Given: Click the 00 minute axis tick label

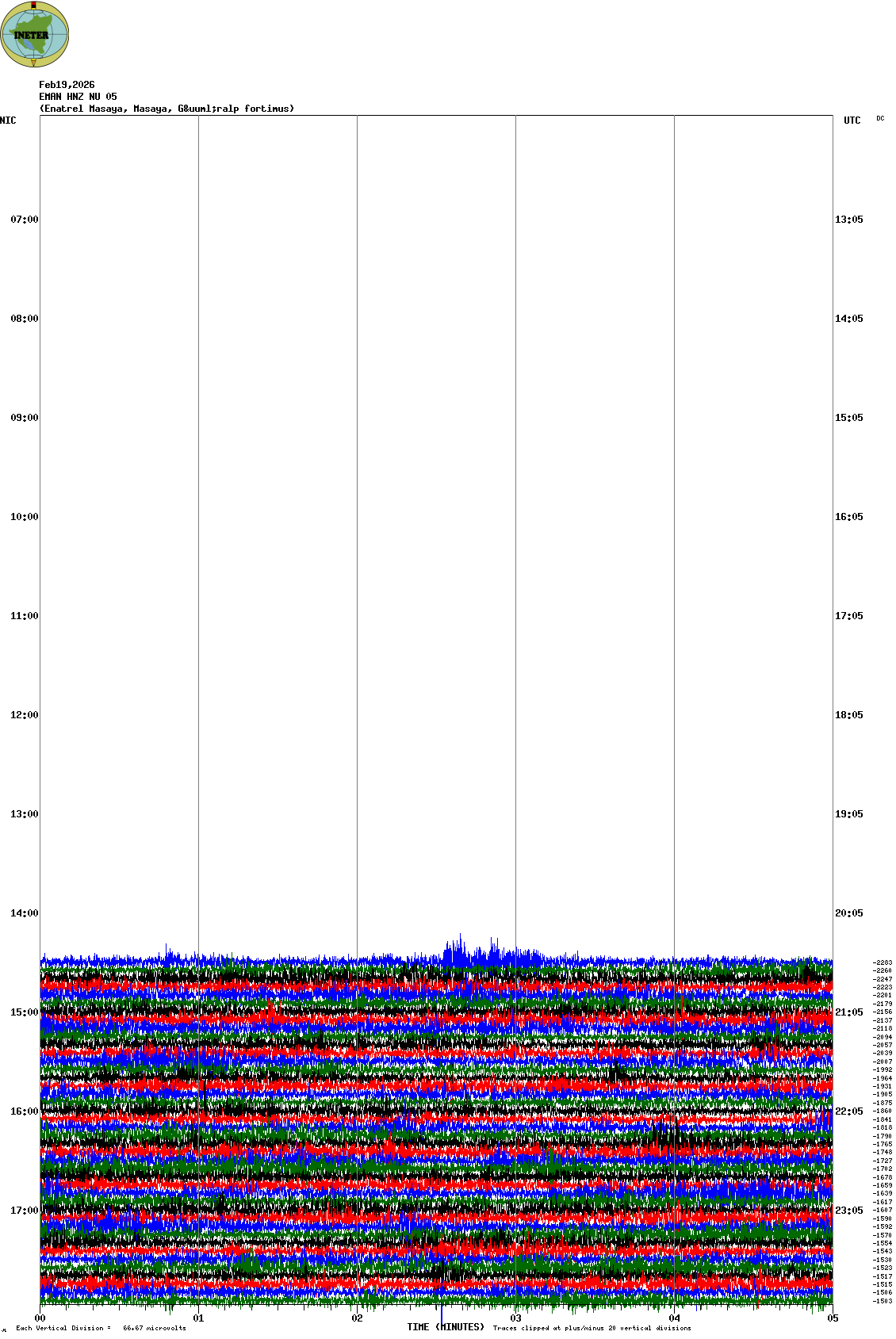Looking at the screenshot, I should coord(40,1318).
